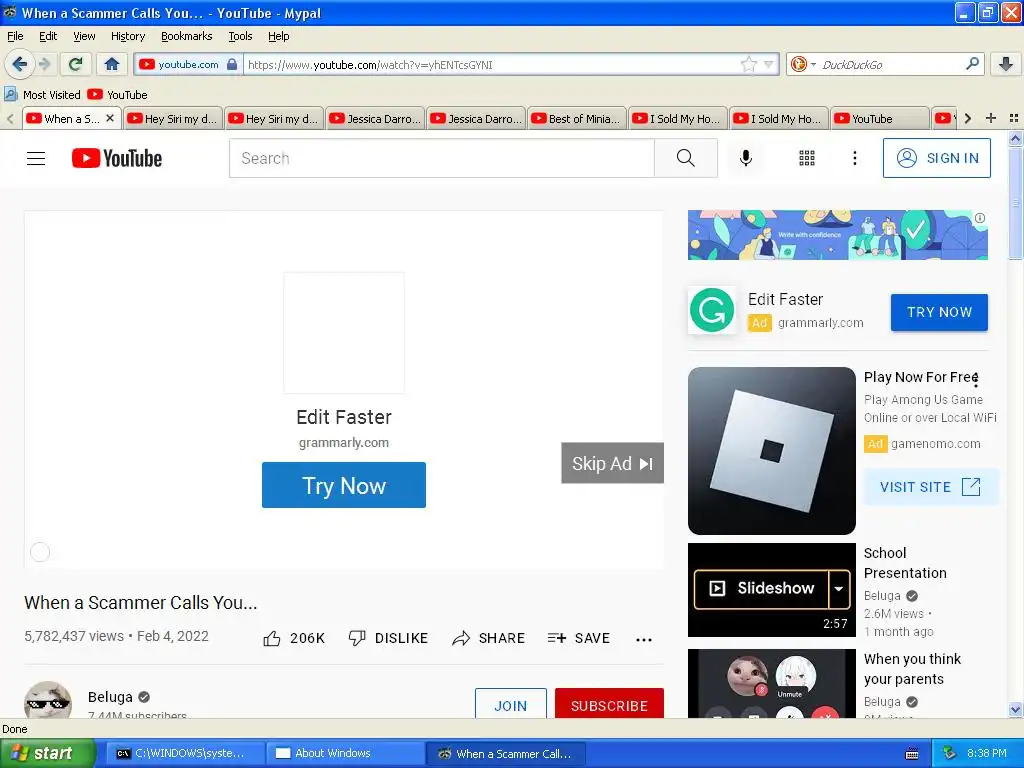Subscribe to the Beluga channel
This screenshot has width=1024, height=768.
pos(609,704)
